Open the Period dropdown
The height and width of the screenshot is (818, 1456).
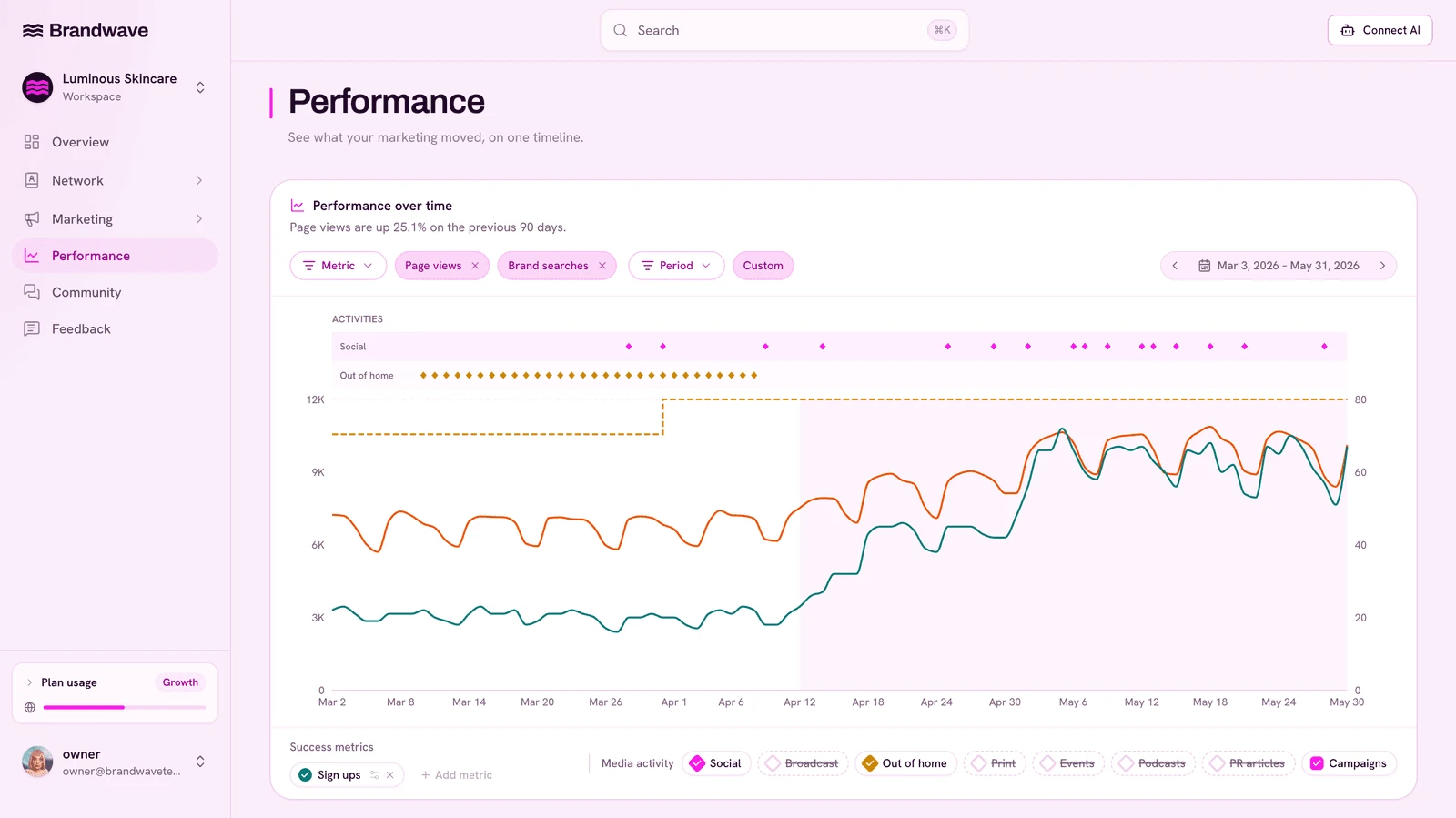click(676, 266)
